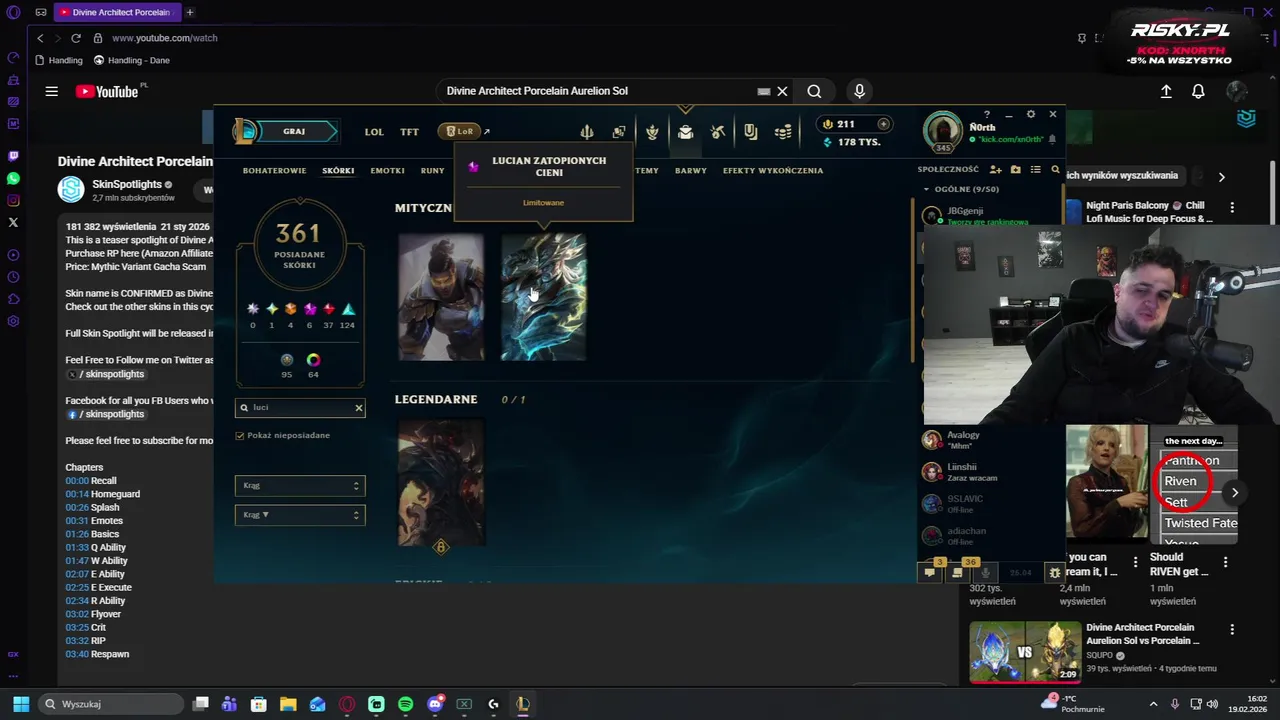1280x720 pixels.
Task: Start YouTube voice search with microphone
Action: (x=859, y=91)
